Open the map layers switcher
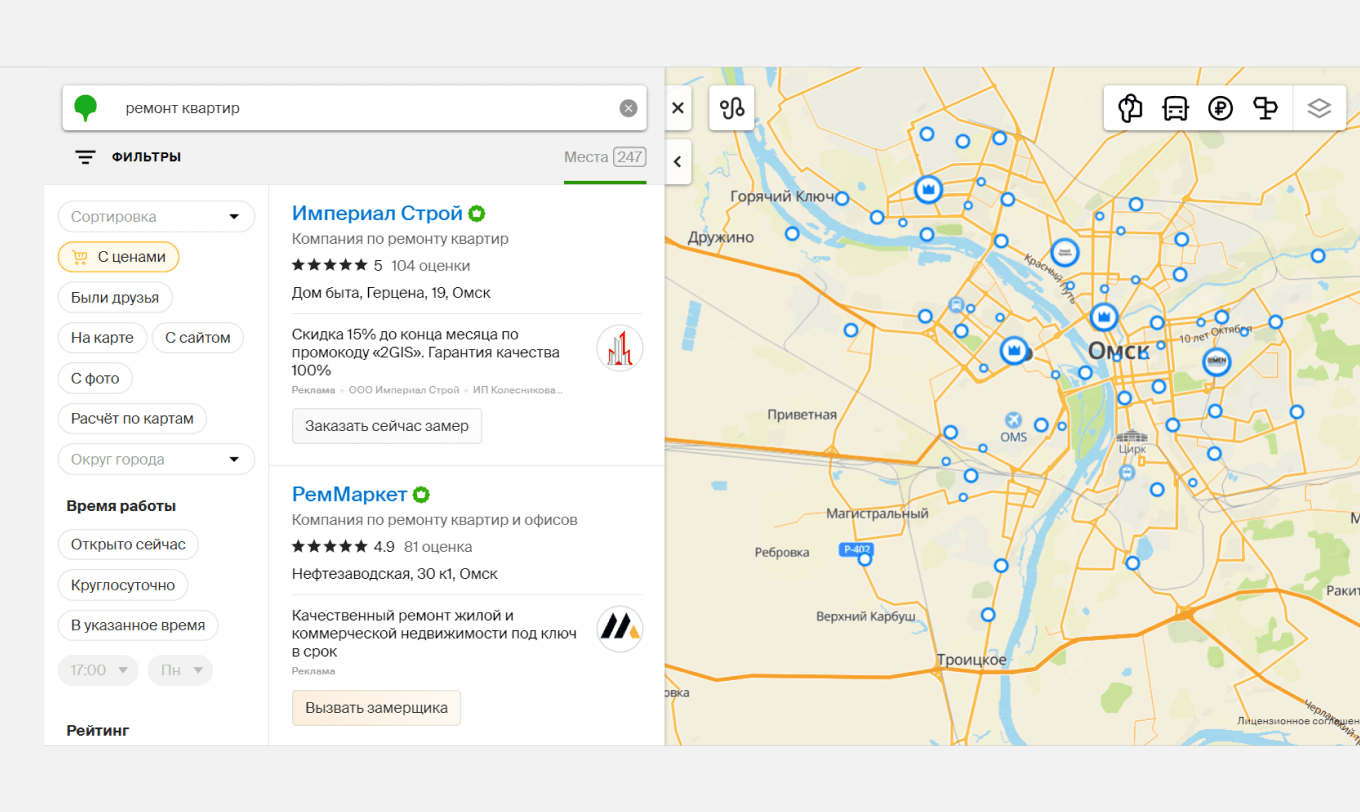Screen dimensions: 1360x812 pos(1319,108)
